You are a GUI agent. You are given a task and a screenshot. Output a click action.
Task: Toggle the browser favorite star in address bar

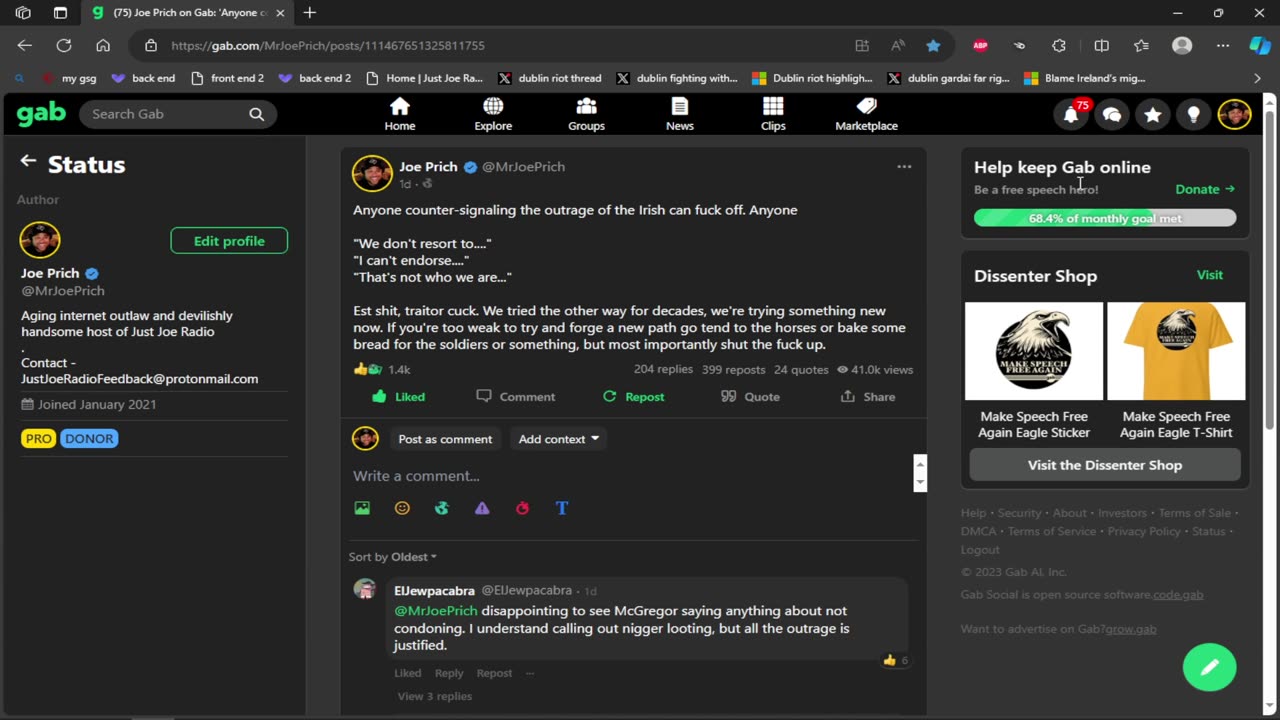[x=933, y=45]
